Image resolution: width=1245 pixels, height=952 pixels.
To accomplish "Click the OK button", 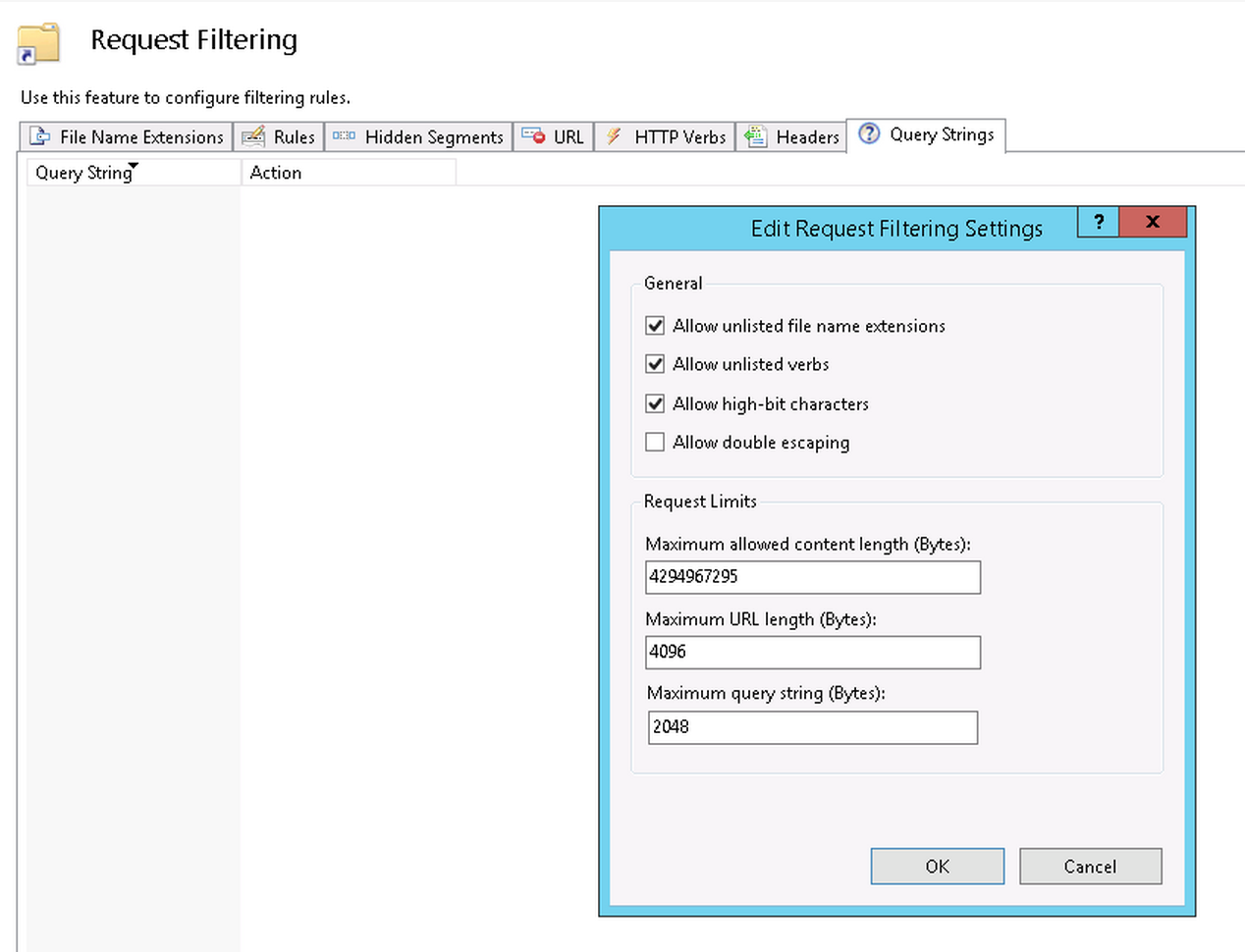I will 937,866.
